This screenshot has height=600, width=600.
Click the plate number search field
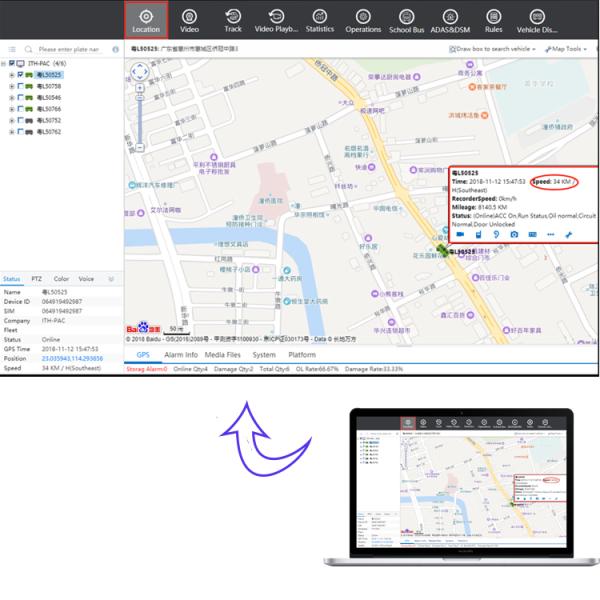70,48
